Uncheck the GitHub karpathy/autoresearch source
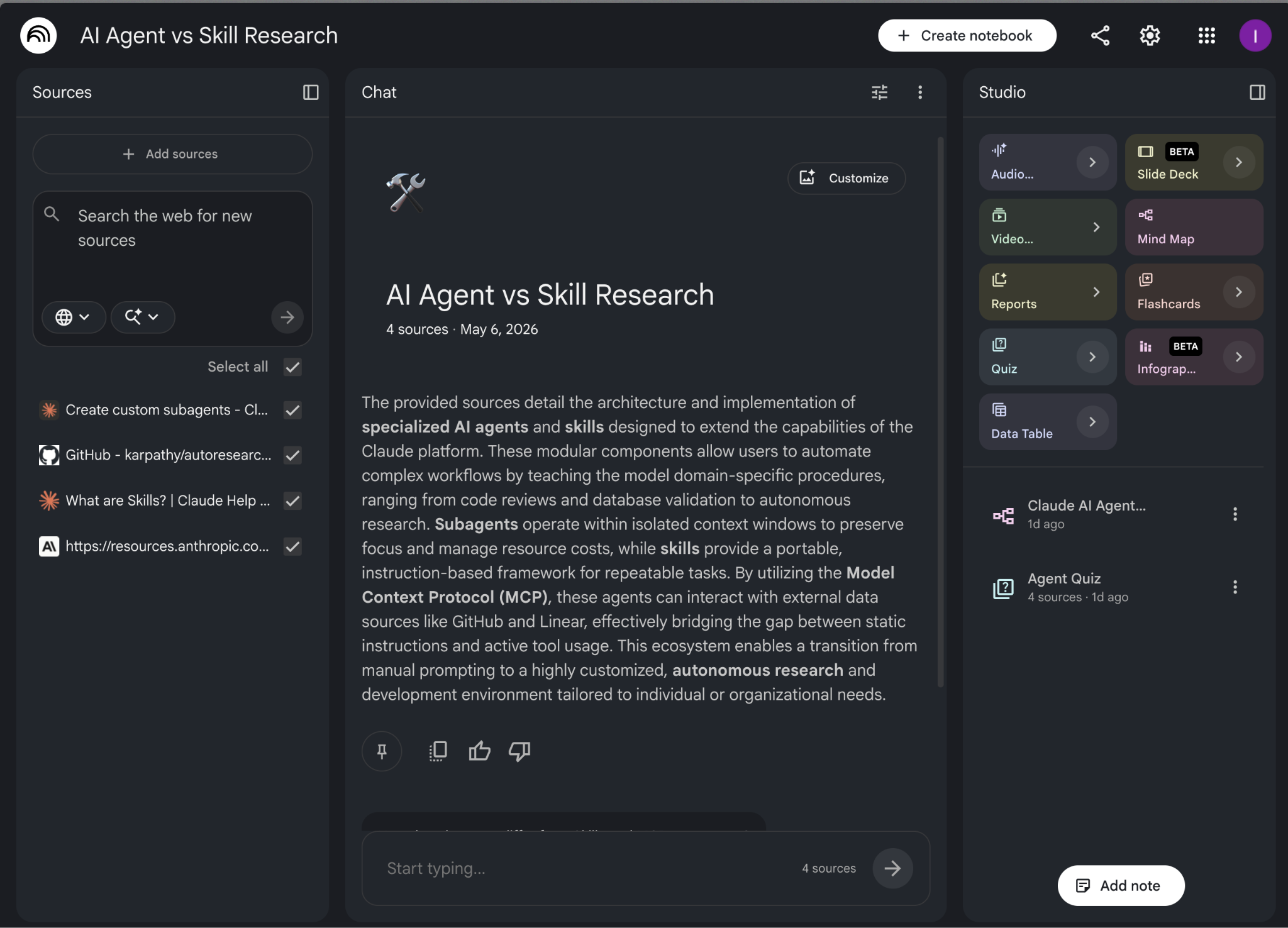The height and width of the screenshot is (928, 1288). pos(292,455)
